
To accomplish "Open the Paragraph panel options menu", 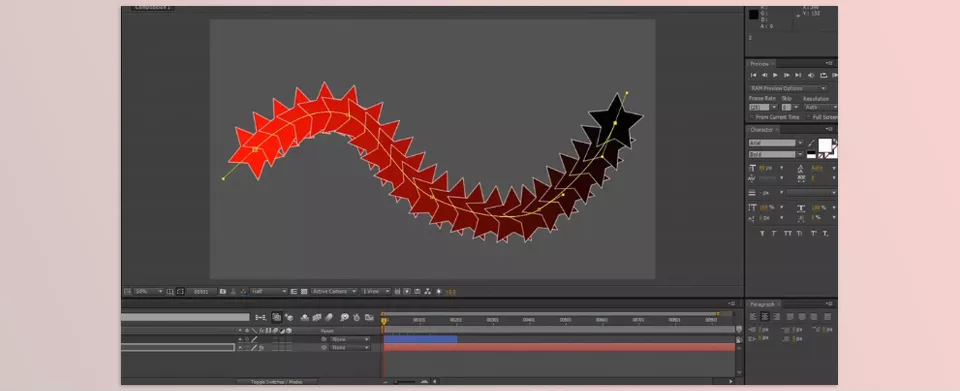I will 830,304.
